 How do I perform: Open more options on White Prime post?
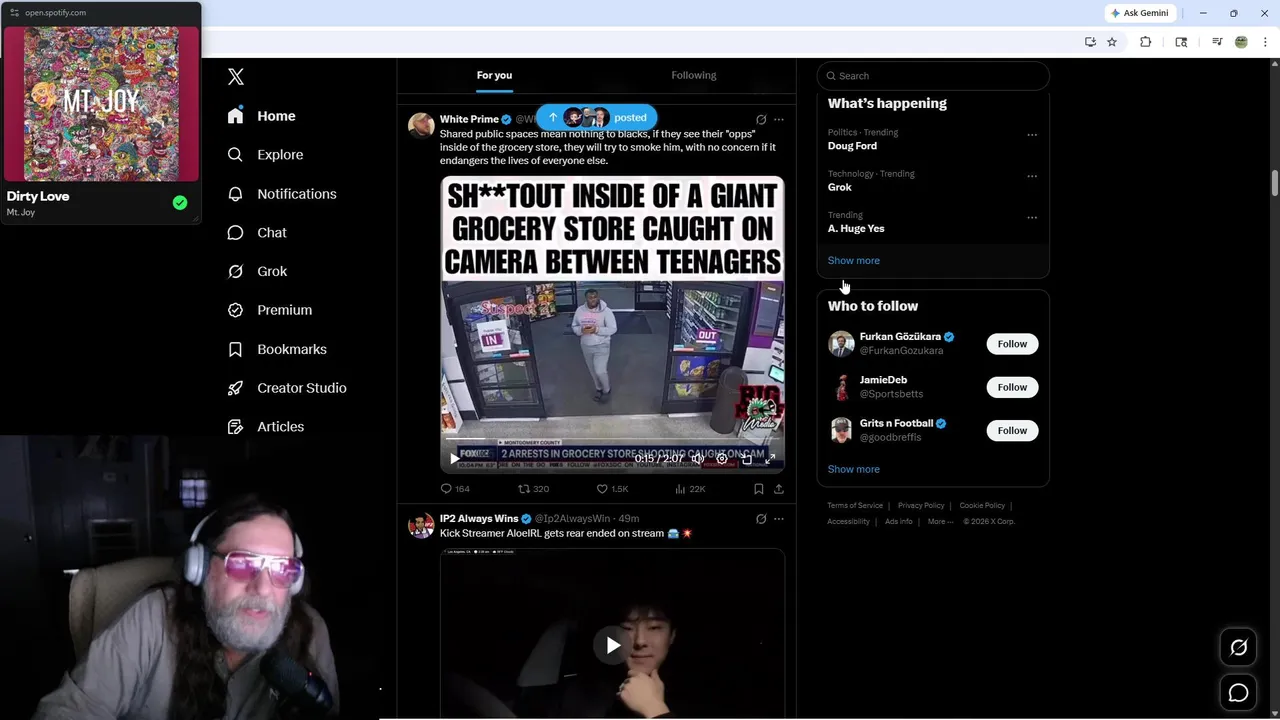tap(779, 119)
